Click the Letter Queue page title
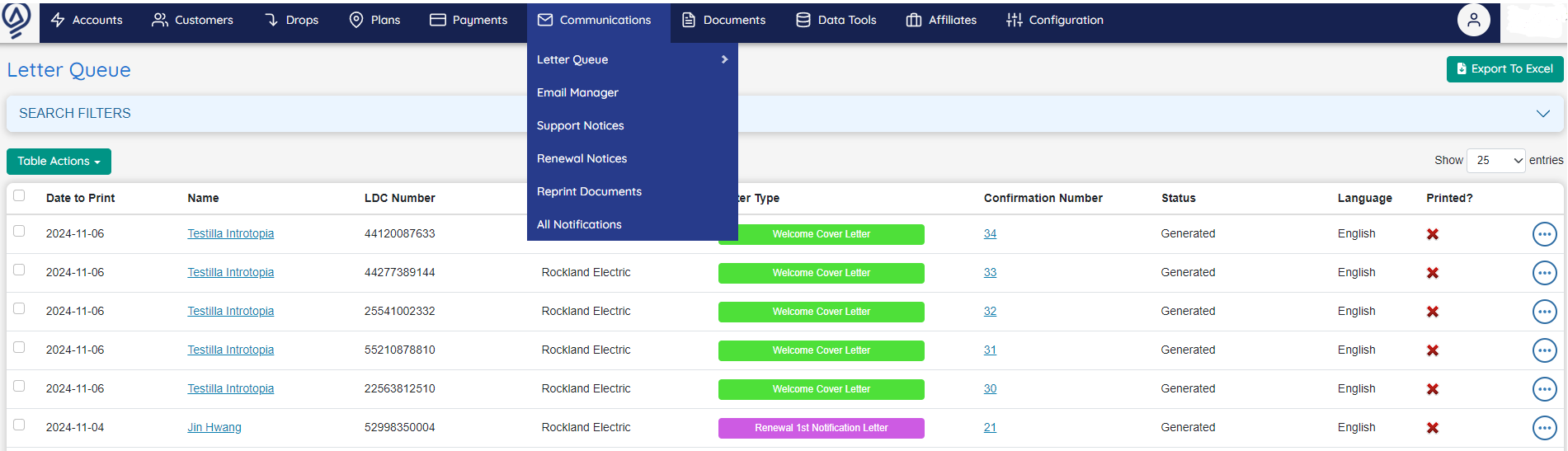 point(68,70)
